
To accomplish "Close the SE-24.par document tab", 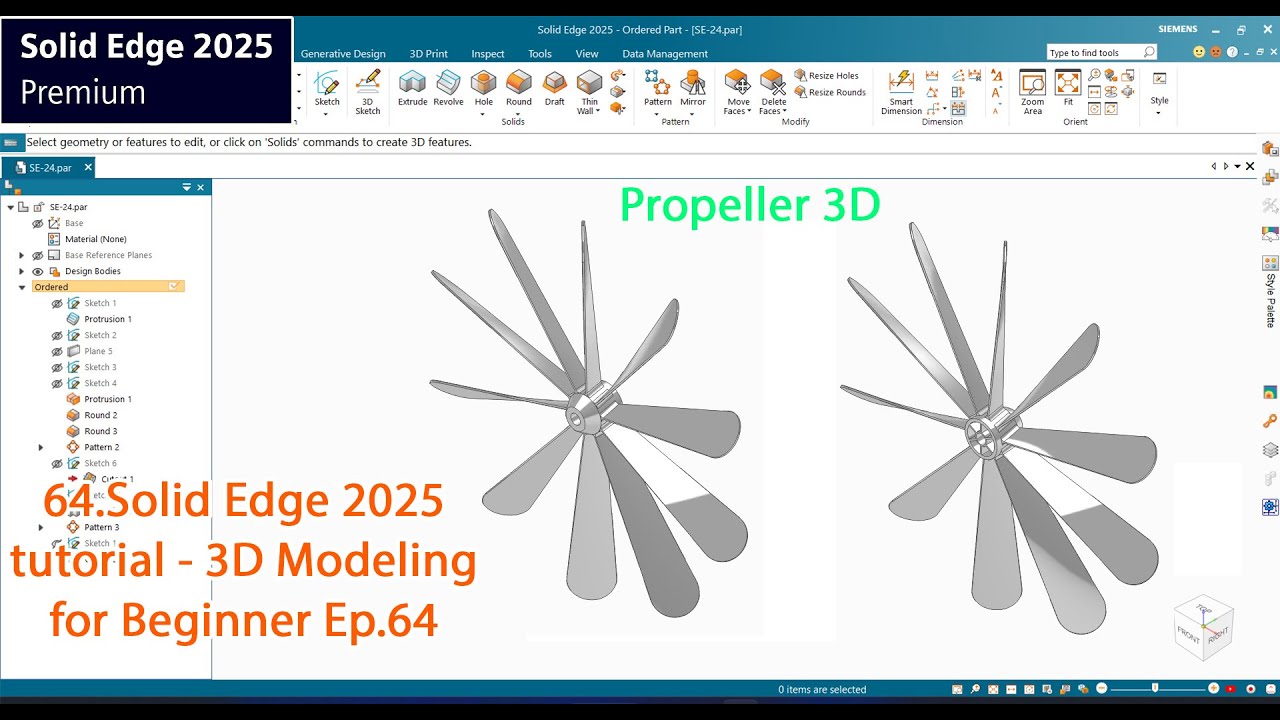I will pyautogui.click(x=87, y=168).
